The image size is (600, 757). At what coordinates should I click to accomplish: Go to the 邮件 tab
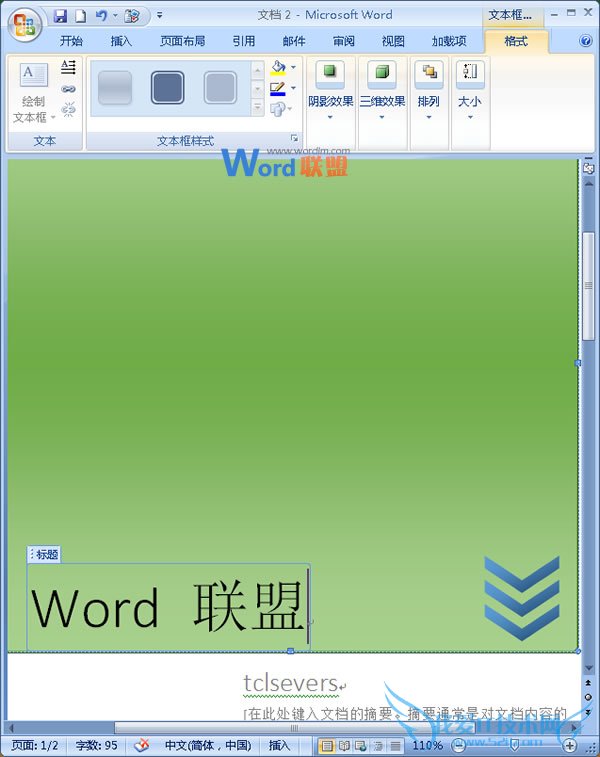point(293,42)
